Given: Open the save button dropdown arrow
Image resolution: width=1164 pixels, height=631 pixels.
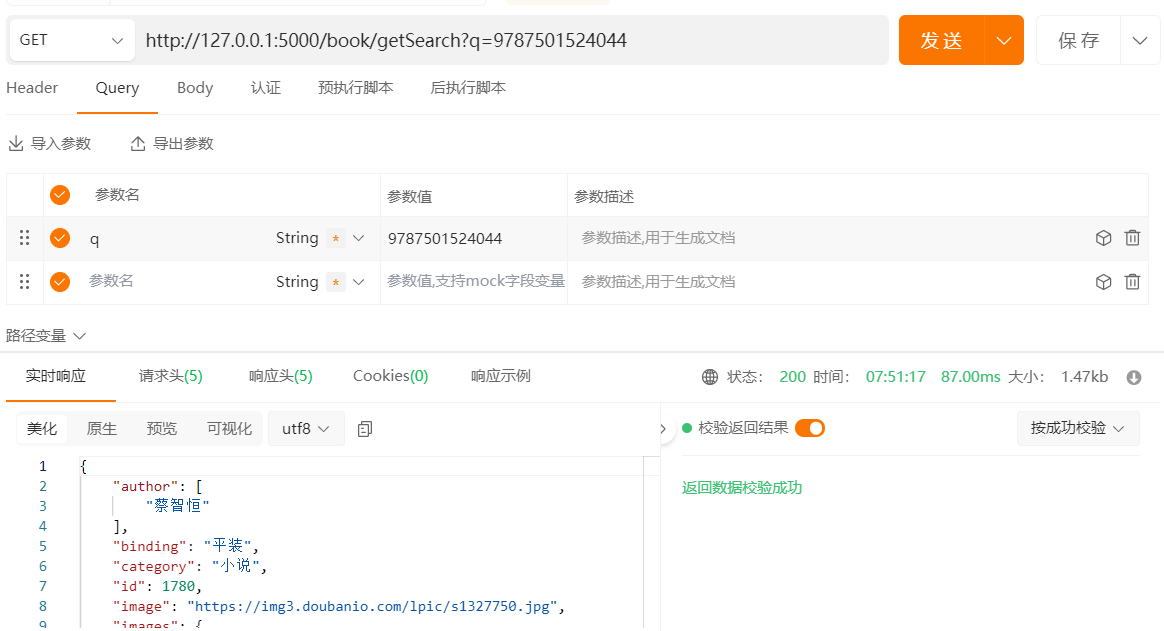Looking at the screenshot, I should [x=1140, y=40].
